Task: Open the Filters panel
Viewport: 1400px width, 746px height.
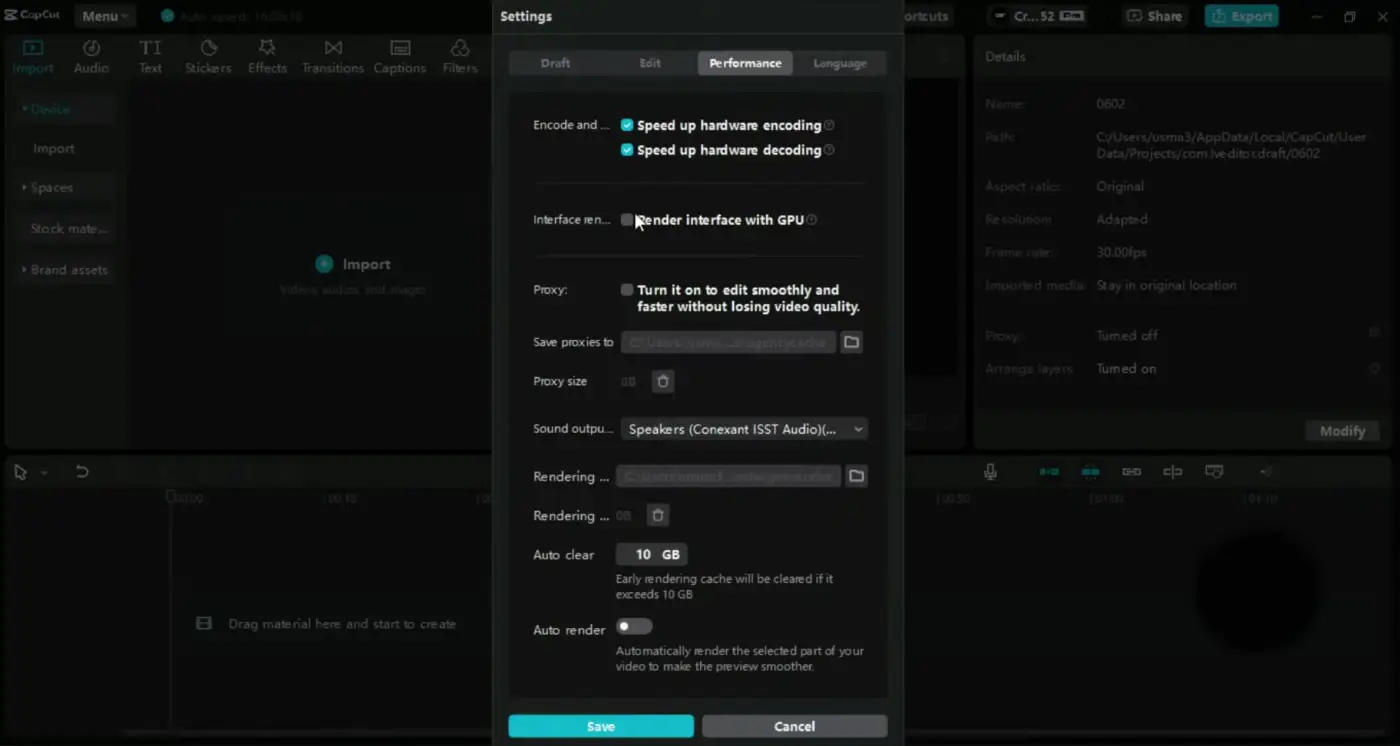Action: pos(459,55)
